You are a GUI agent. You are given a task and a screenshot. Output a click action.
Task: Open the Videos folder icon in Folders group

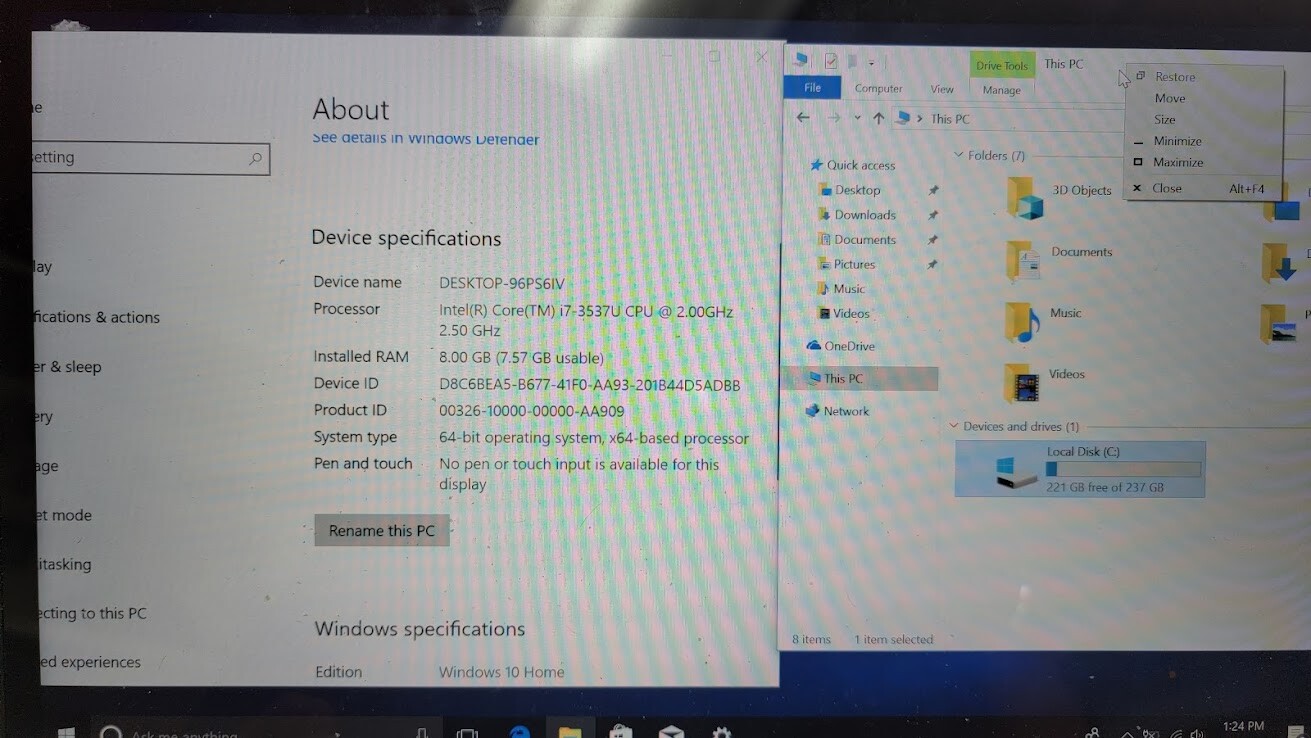[x=1022, y=383]
